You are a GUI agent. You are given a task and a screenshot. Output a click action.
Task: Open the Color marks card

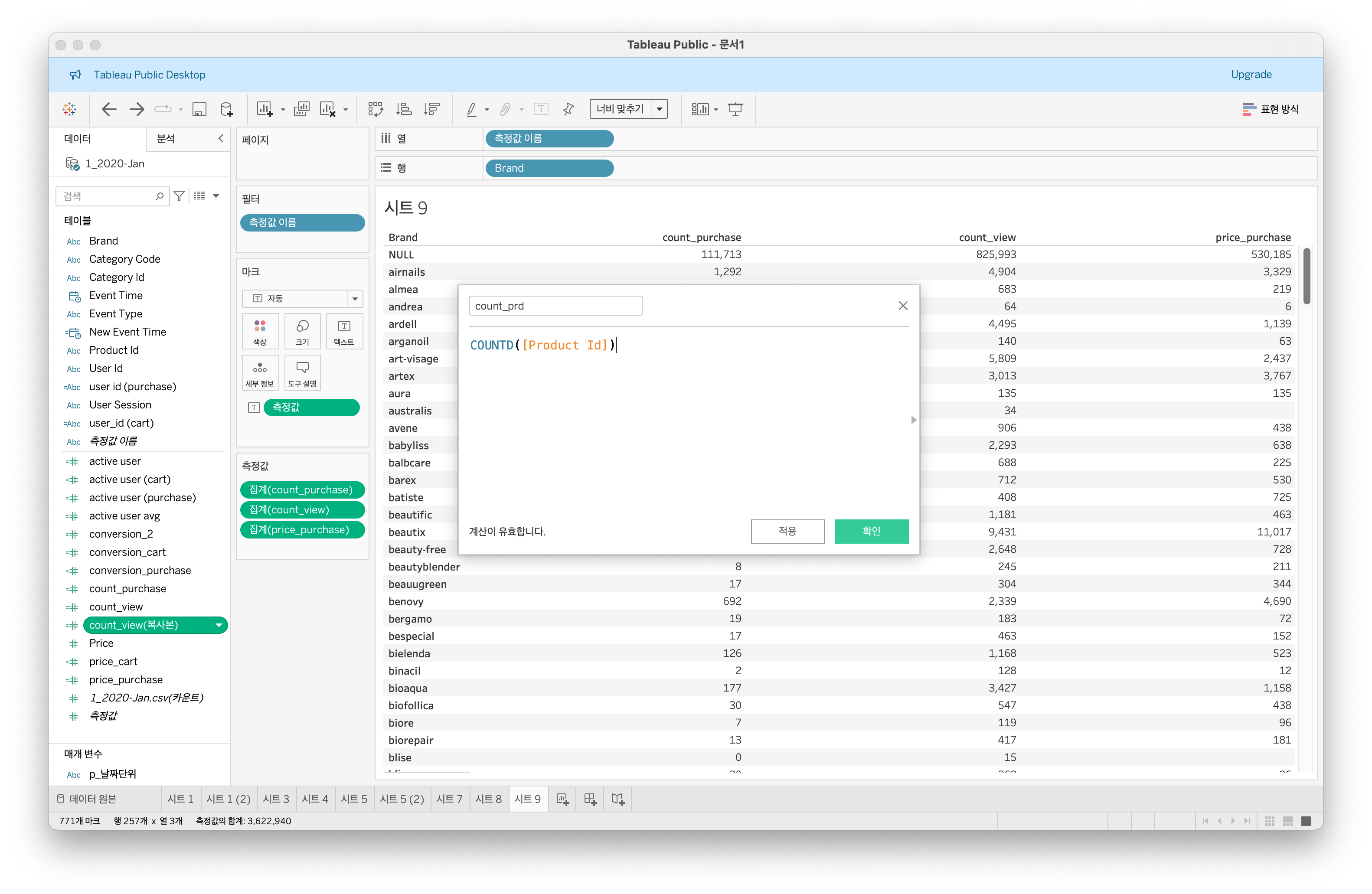tap(260, 331)
